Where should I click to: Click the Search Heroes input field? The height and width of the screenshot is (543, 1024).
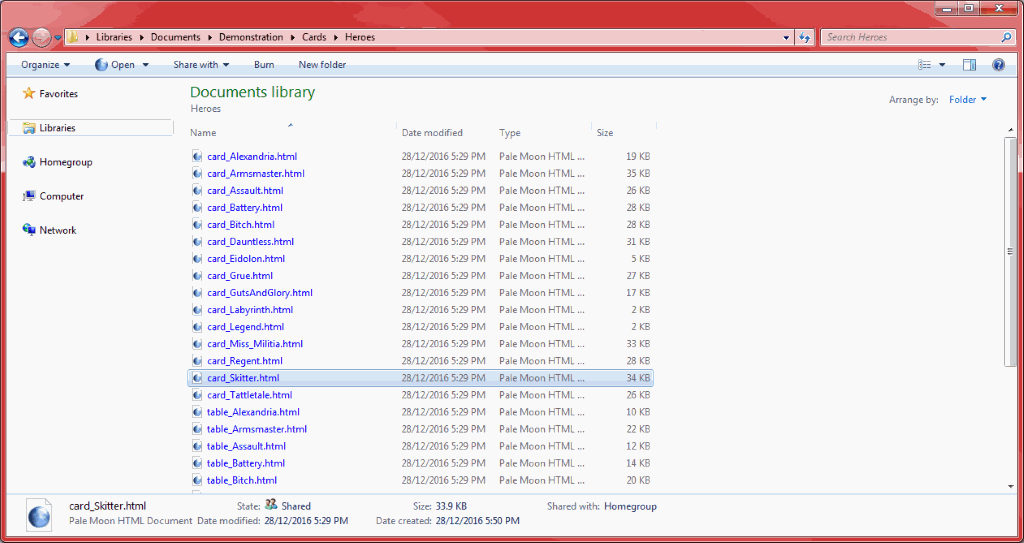[x=911, y=37]
